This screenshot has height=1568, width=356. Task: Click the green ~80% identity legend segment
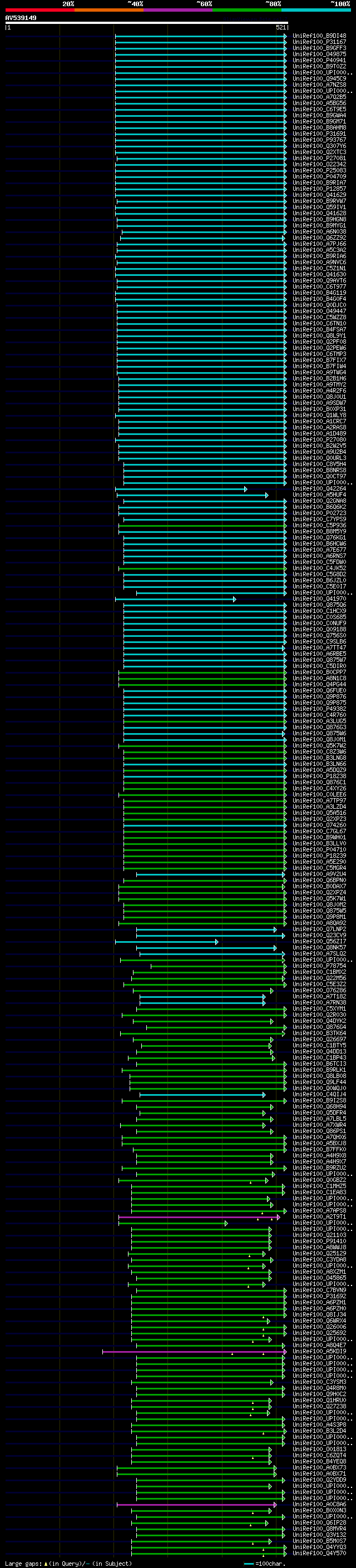tap(247, 10)
